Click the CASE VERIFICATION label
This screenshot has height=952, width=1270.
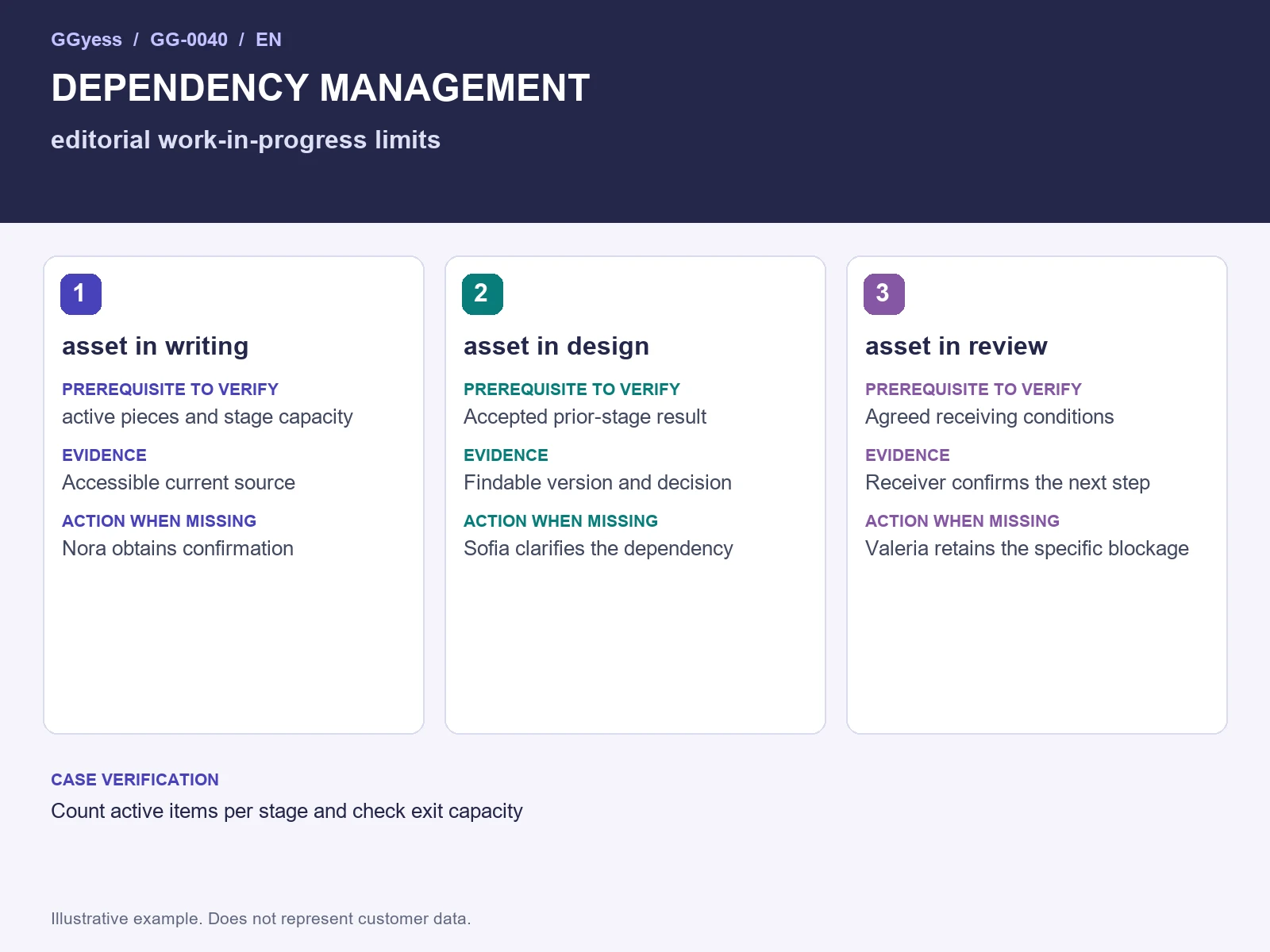135,780
